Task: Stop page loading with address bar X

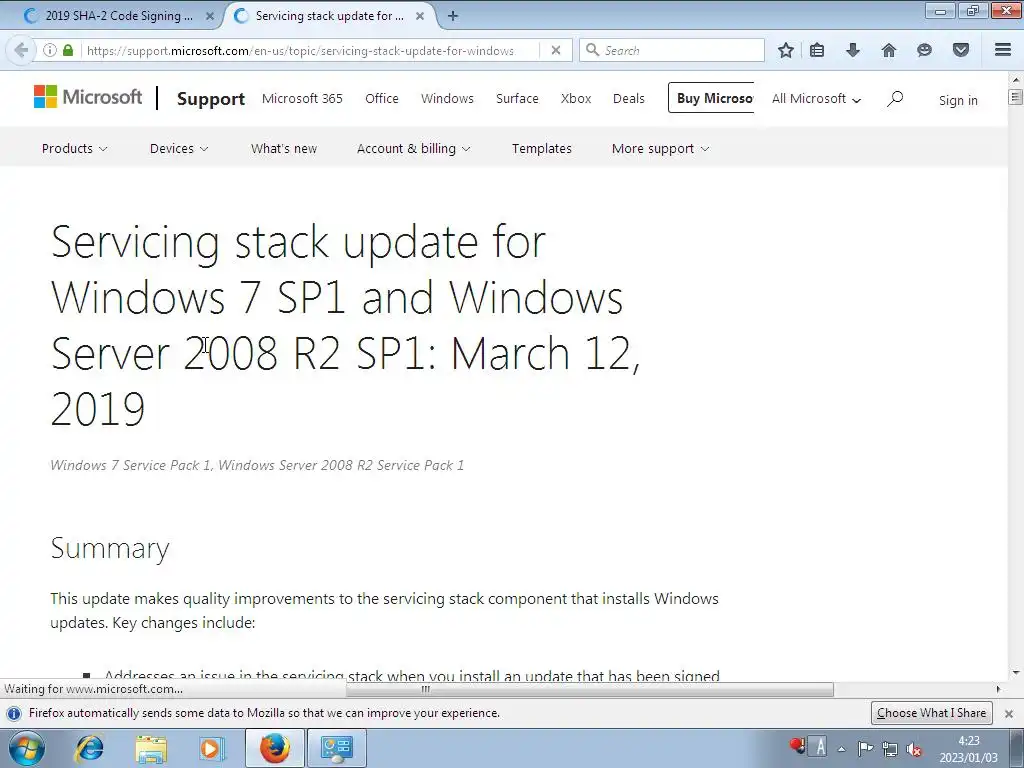Action: point(556,50)
